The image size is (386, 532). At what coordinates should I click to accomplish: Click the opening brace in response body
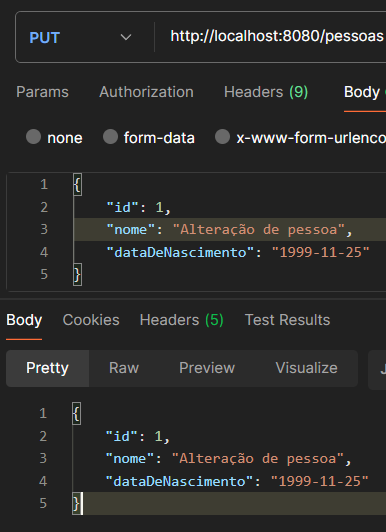76,414
